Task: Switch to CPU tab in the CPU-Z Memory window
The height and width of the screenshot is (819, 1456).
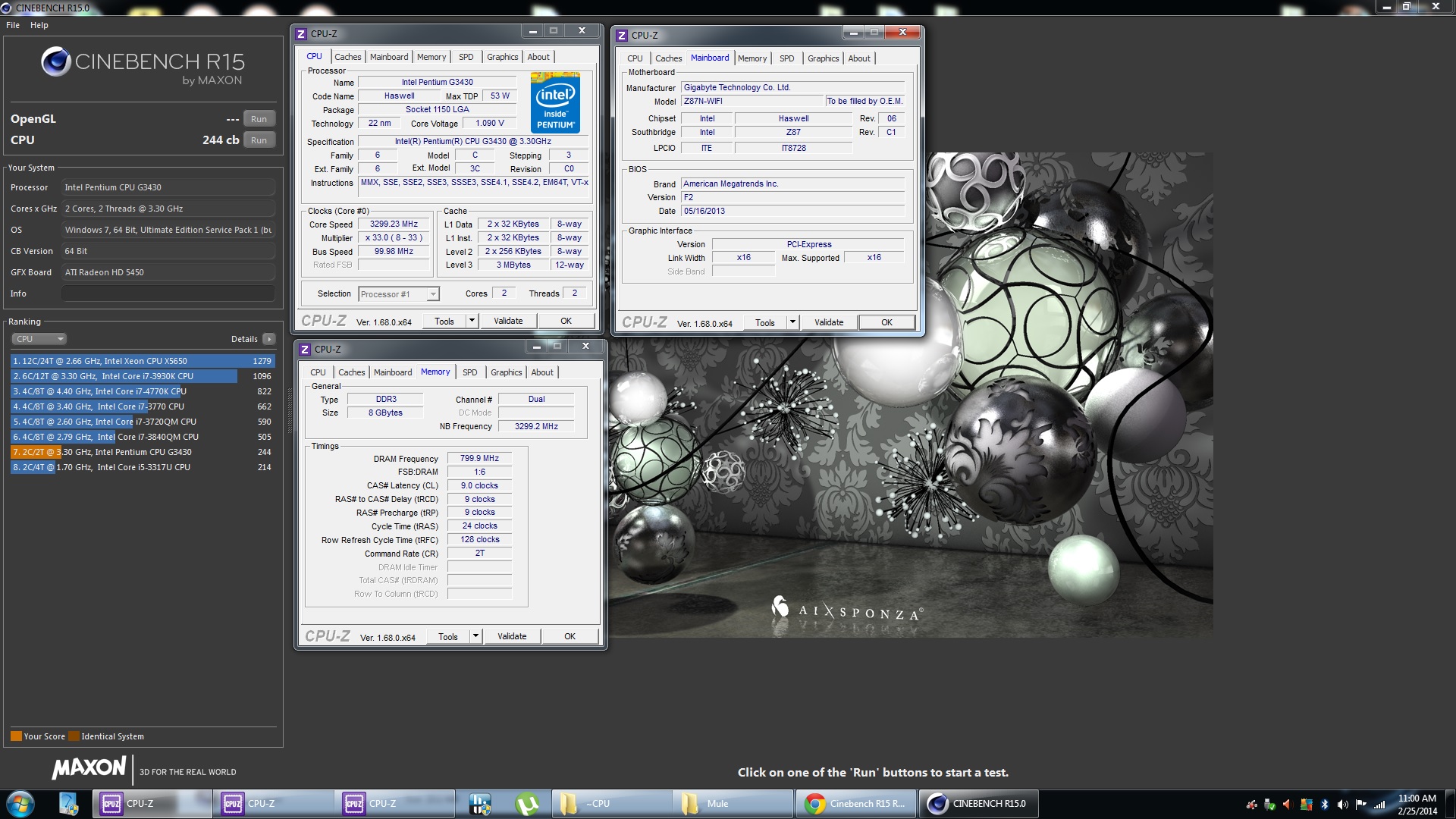Action: [318, 372]
